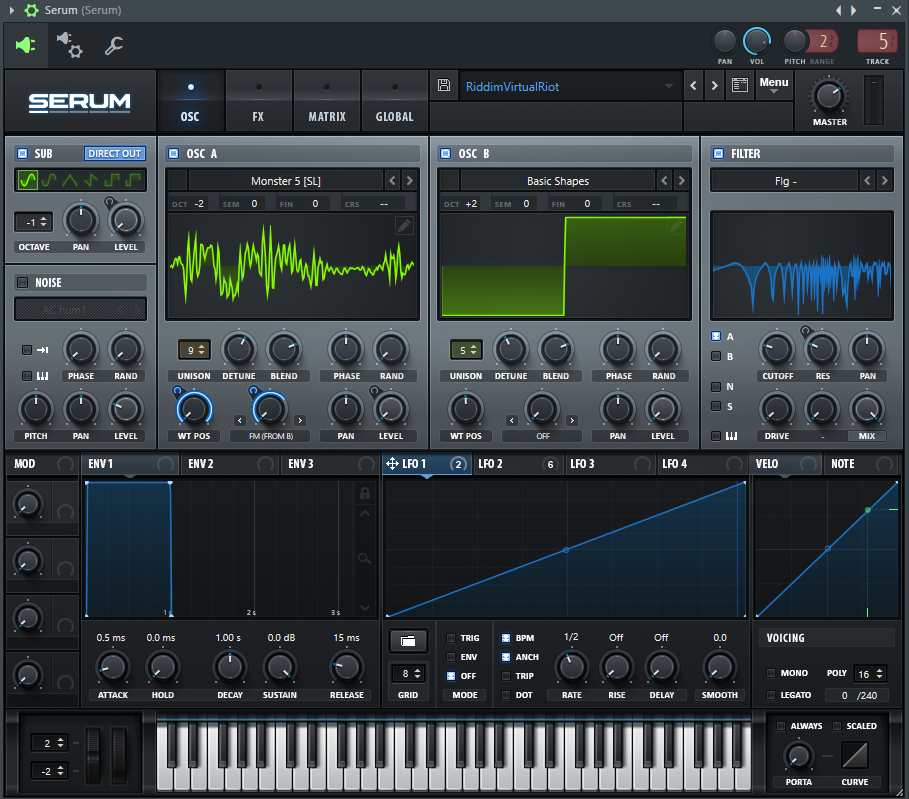Click the PITCH range number display
The image size is (909, 799).
point(822,41)
